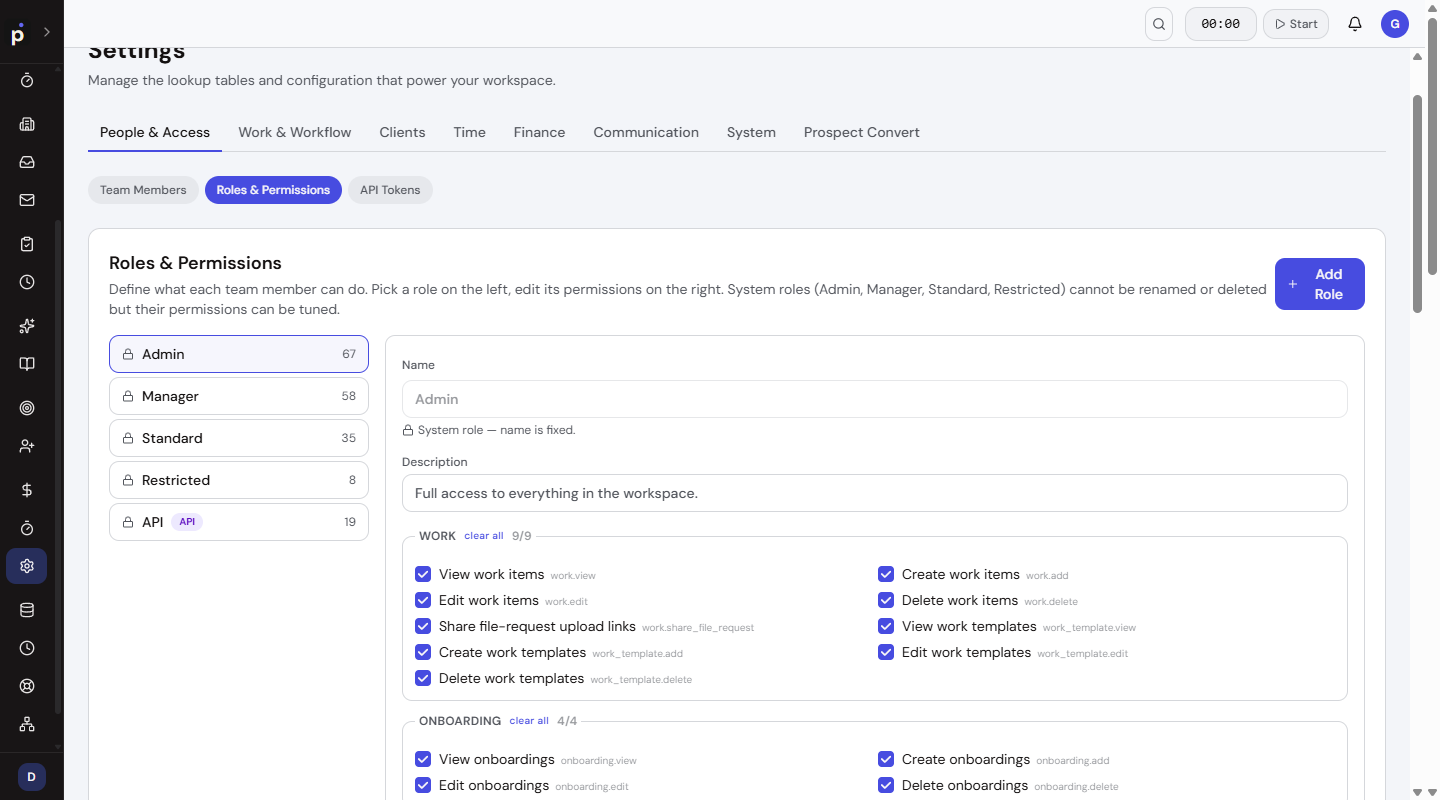This screenshot has width=1440, height=800.
Task: Select the API role row
Action: coord(239,522)
